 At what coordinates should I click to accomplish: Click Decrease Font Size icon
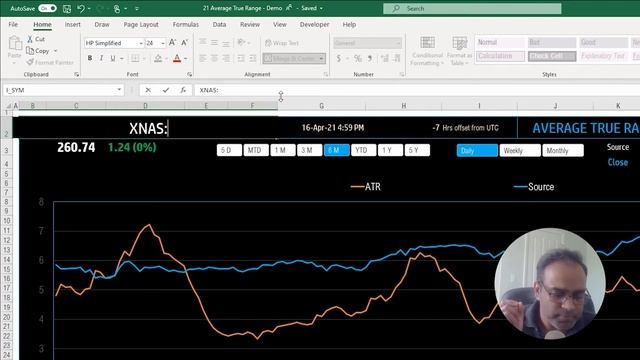(x=184, y=42)
